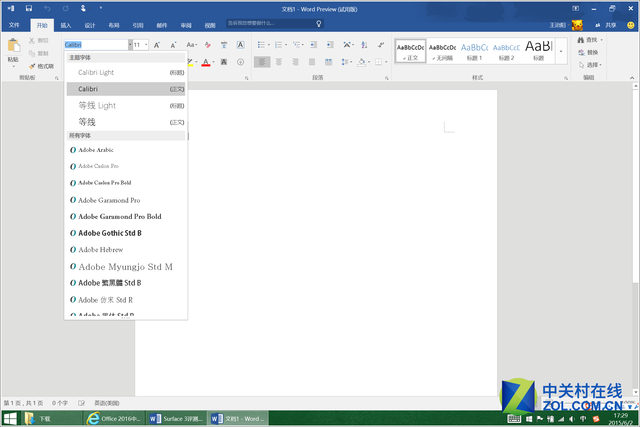Click the multilevel list icon
The image size is (640, 427).
click(x=296, y=45)
